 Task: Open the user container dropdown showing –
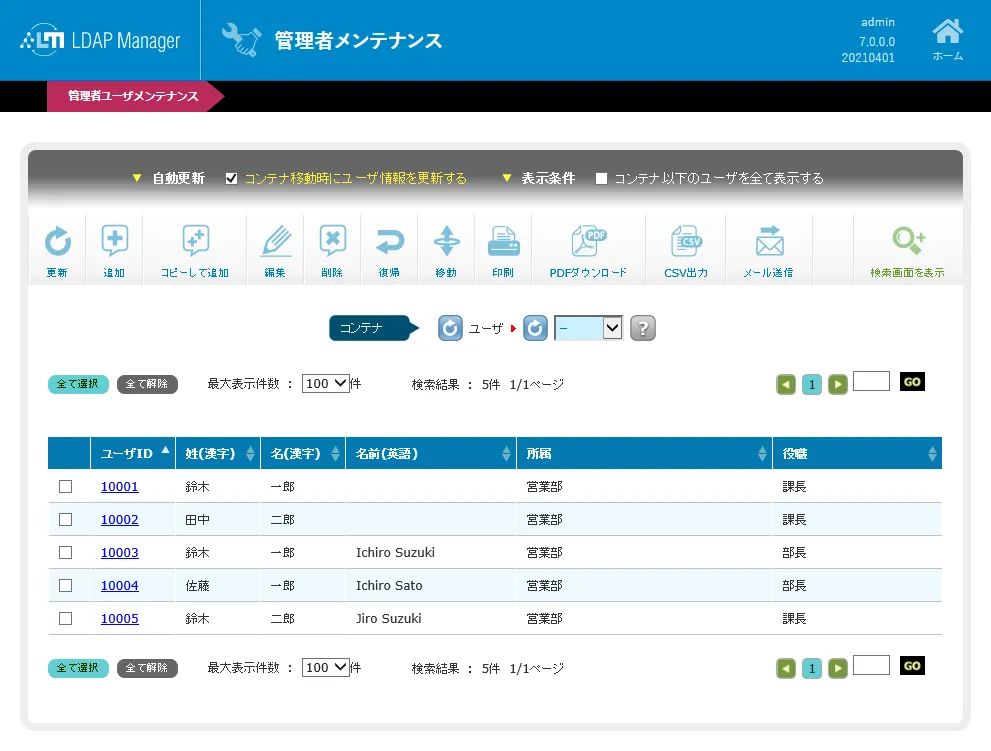588,327
